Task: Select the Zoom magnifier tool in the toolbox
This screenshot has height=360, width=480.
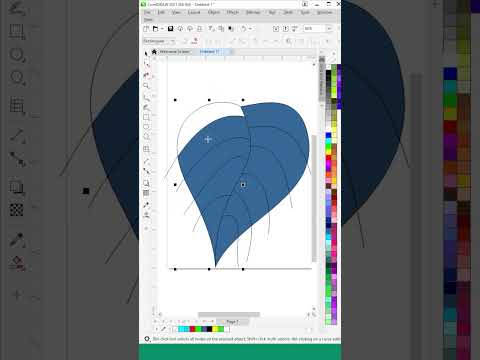Action: 146,86
